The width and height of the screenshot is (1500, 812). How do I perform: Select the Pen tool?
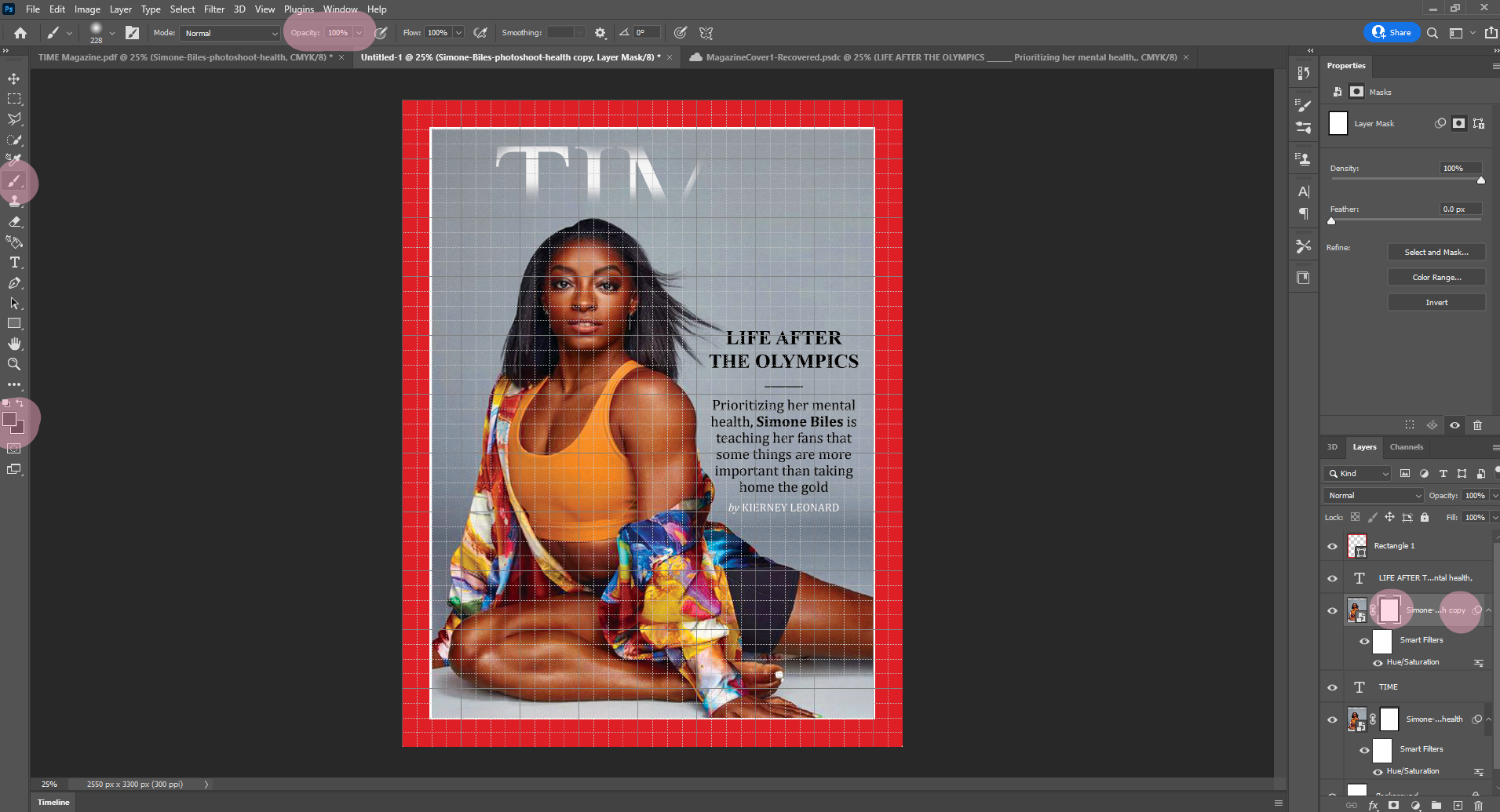point(14,283)
